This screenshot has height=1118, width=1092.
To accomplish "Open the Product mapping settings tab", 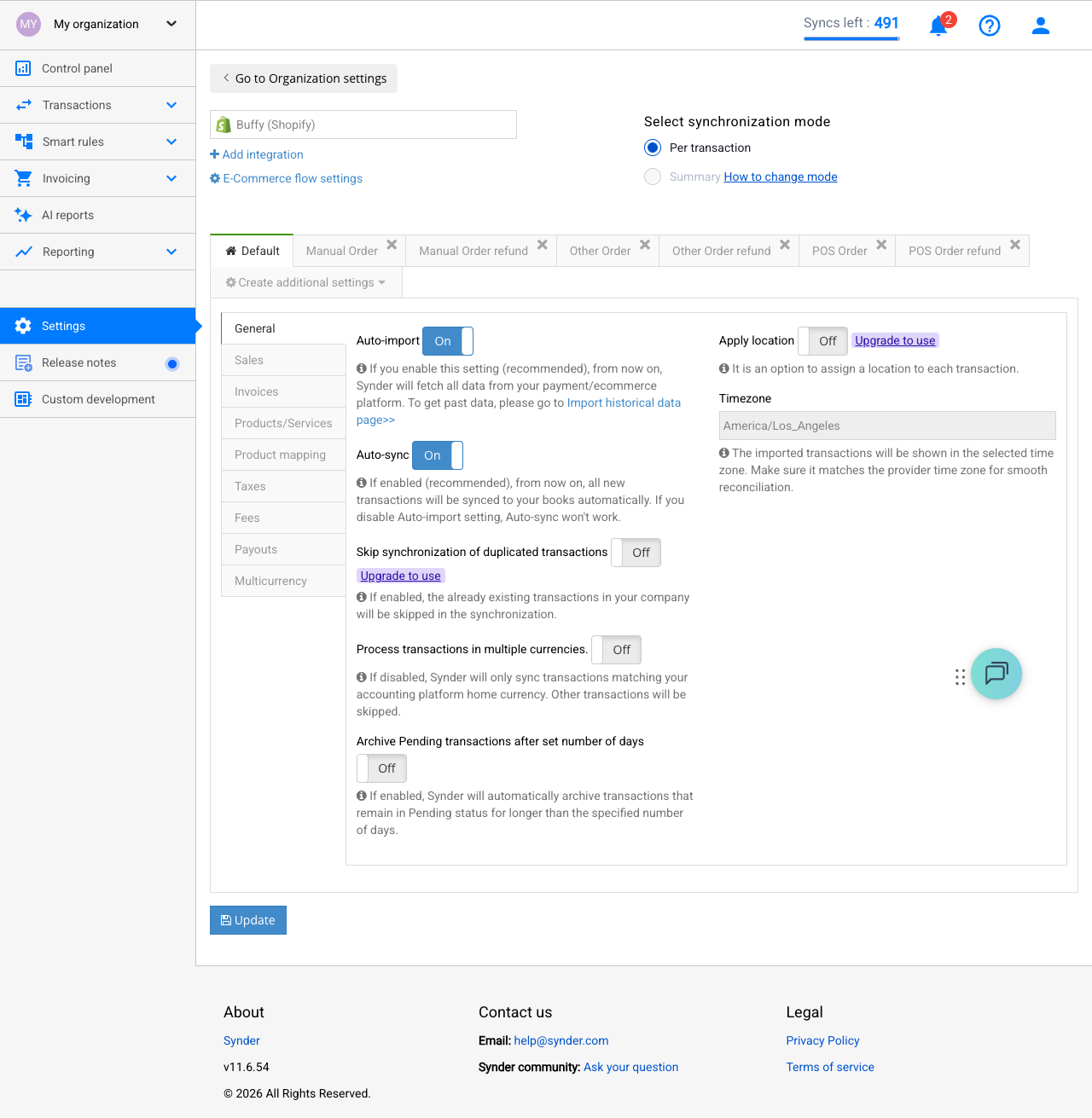I will 280,455.
